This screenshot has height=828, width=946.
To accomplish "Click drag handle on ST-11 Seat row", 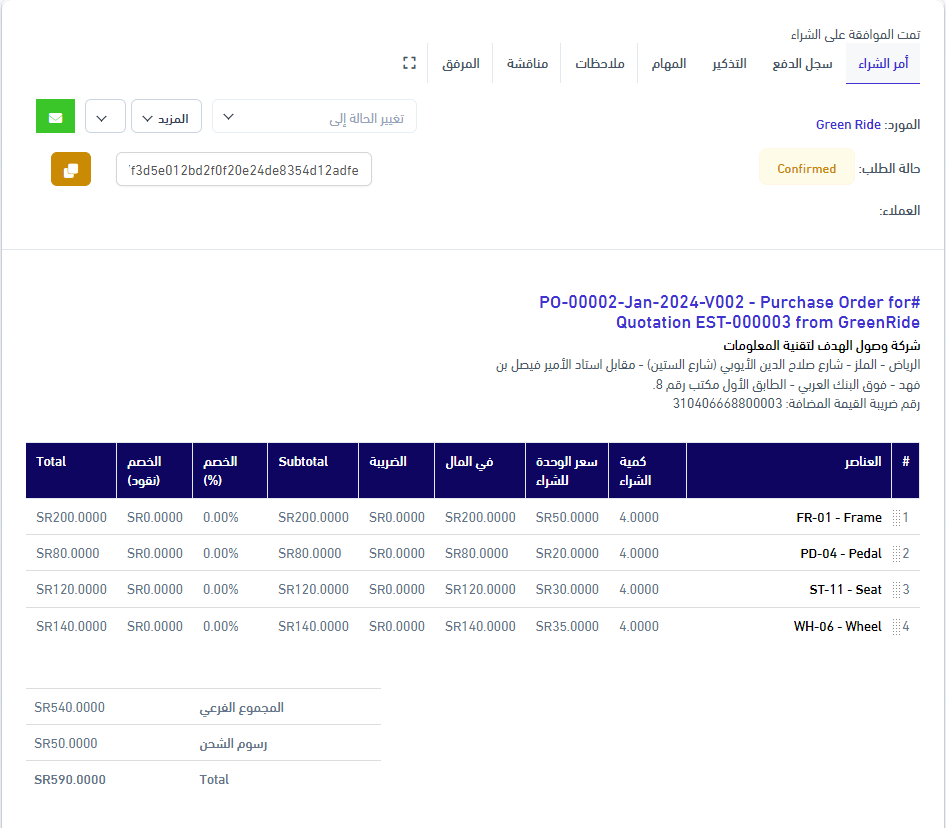I will [x=896, y=590].
